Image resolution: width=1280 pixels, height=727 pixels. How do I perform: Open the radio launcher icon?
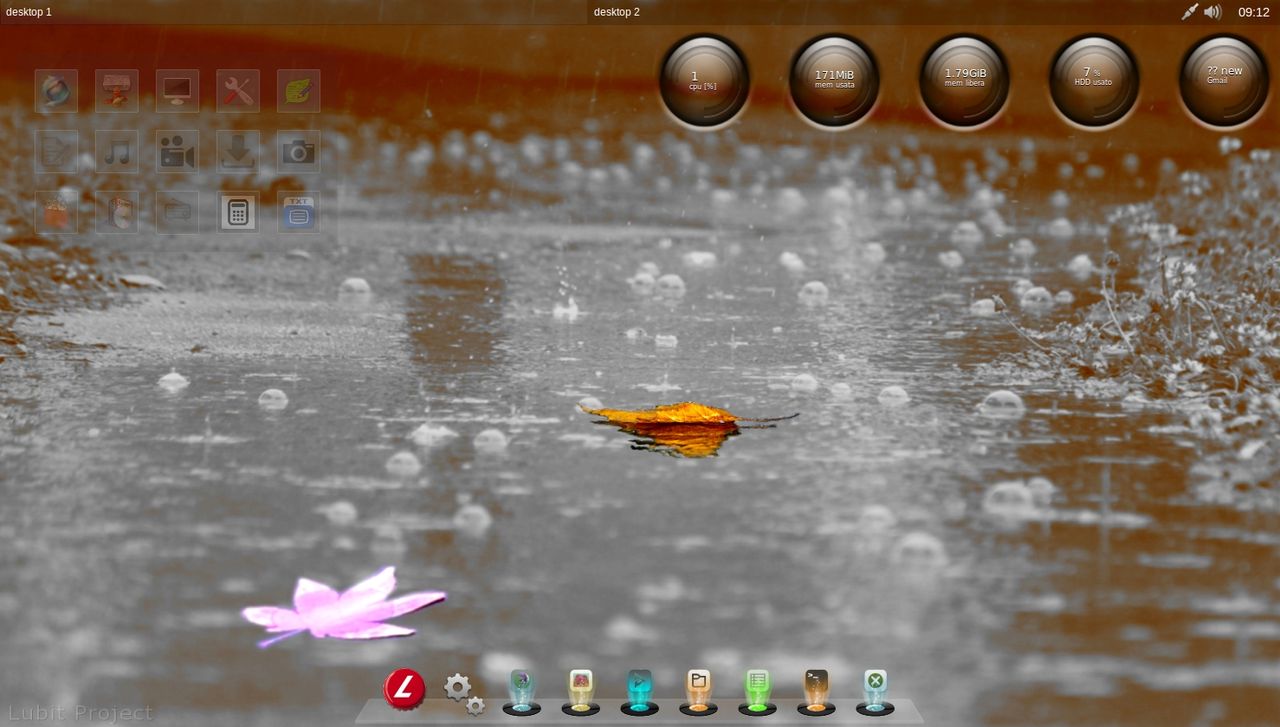point(178,212)
